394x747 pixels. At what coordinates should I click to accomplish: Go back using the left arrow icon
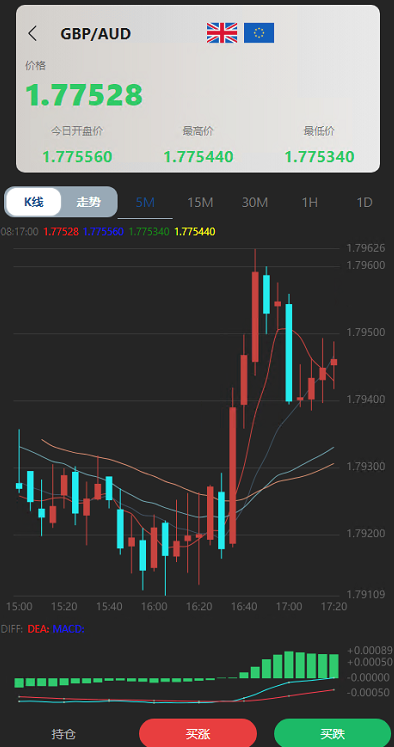click(x=32, y=34)
